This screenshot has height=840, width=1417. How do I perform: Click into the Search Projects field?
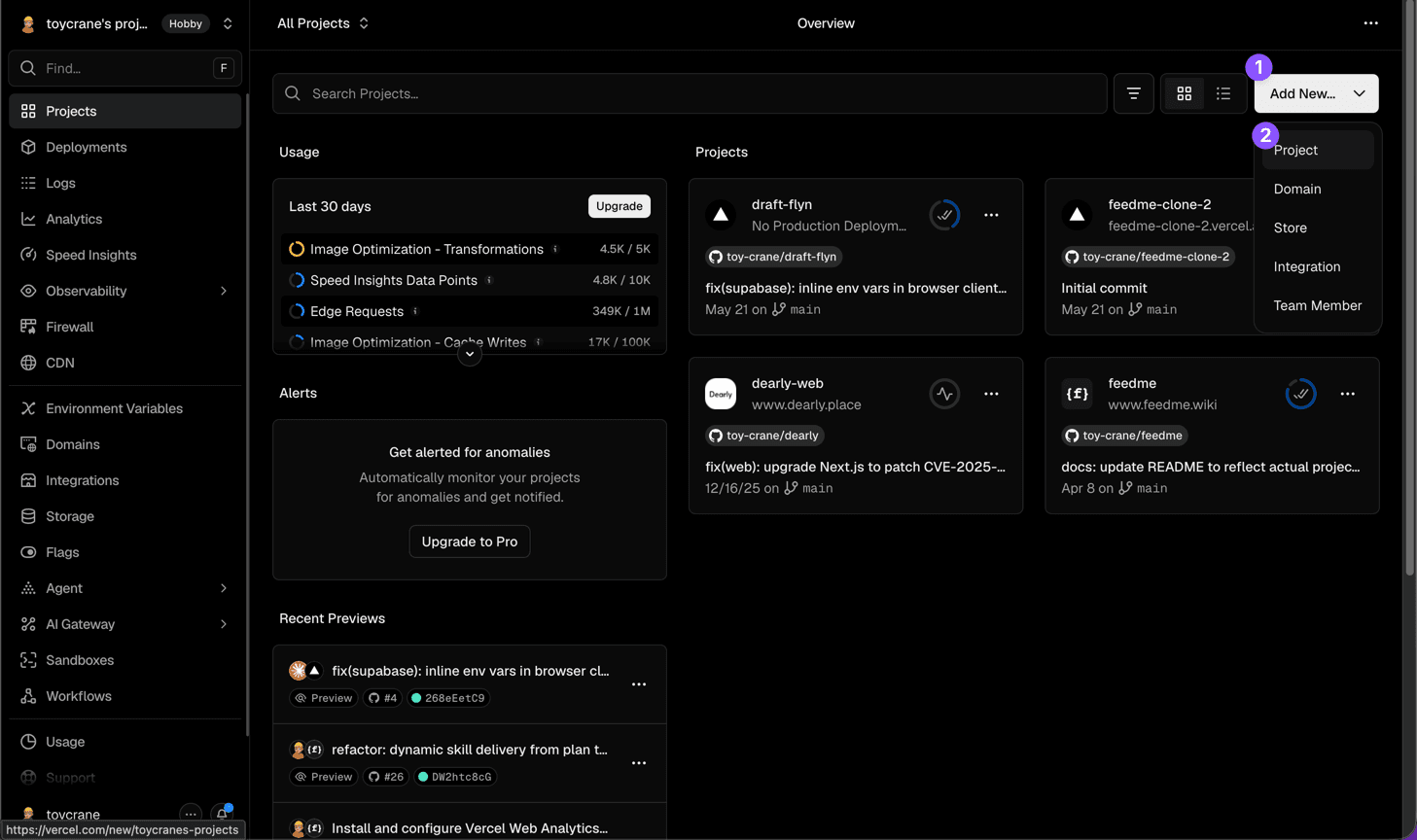pos(690,93)
